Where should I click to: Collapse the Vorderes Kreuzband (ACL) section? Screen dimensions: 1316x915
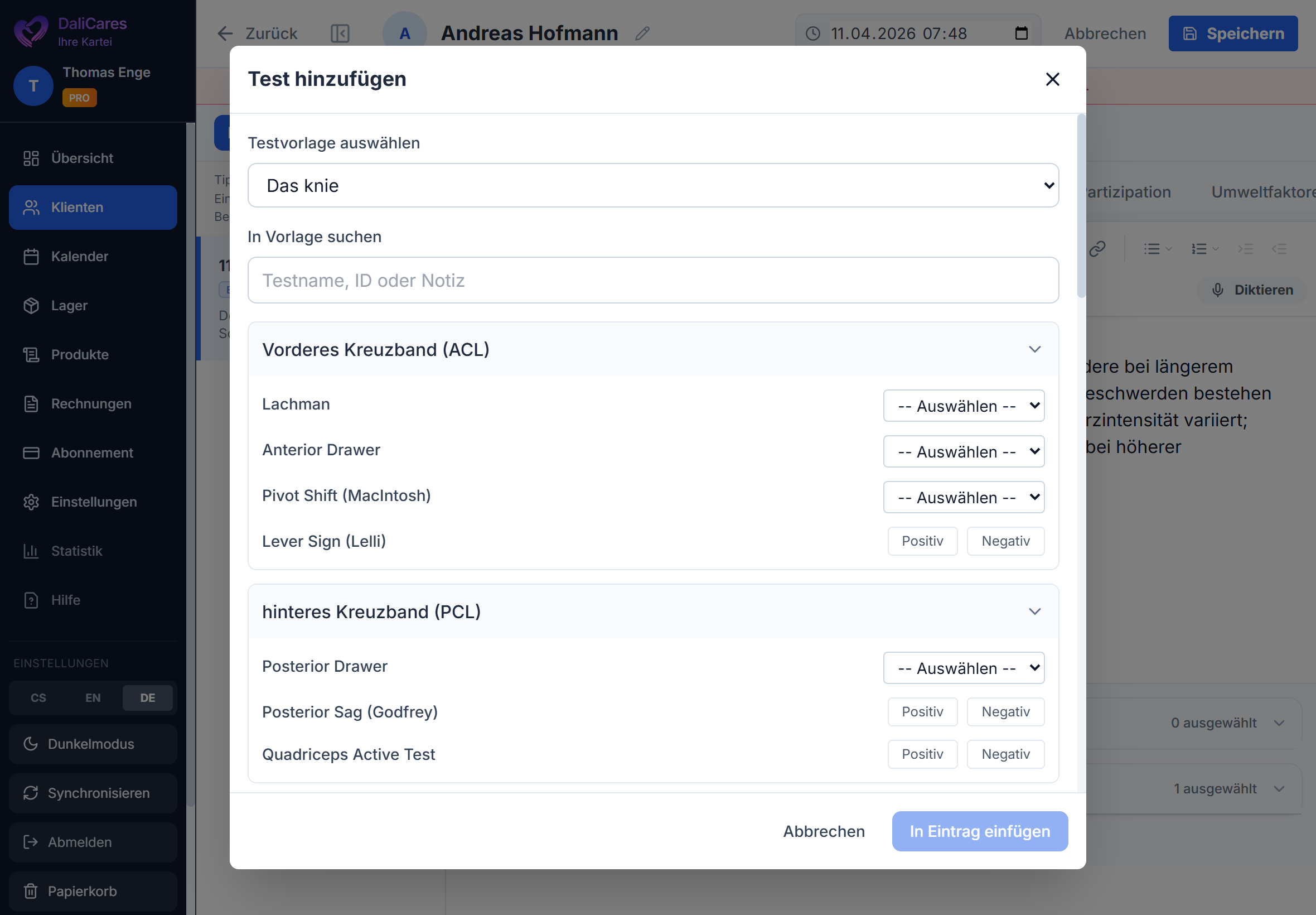click(1034, 350)
